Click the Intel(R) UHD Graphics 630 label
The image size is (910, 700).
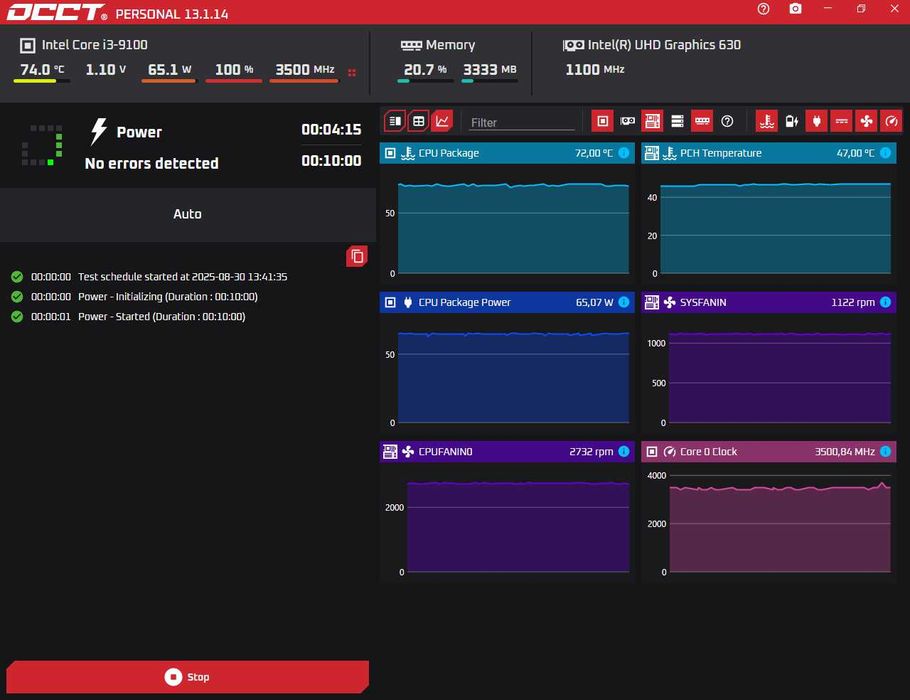point(664,45)
